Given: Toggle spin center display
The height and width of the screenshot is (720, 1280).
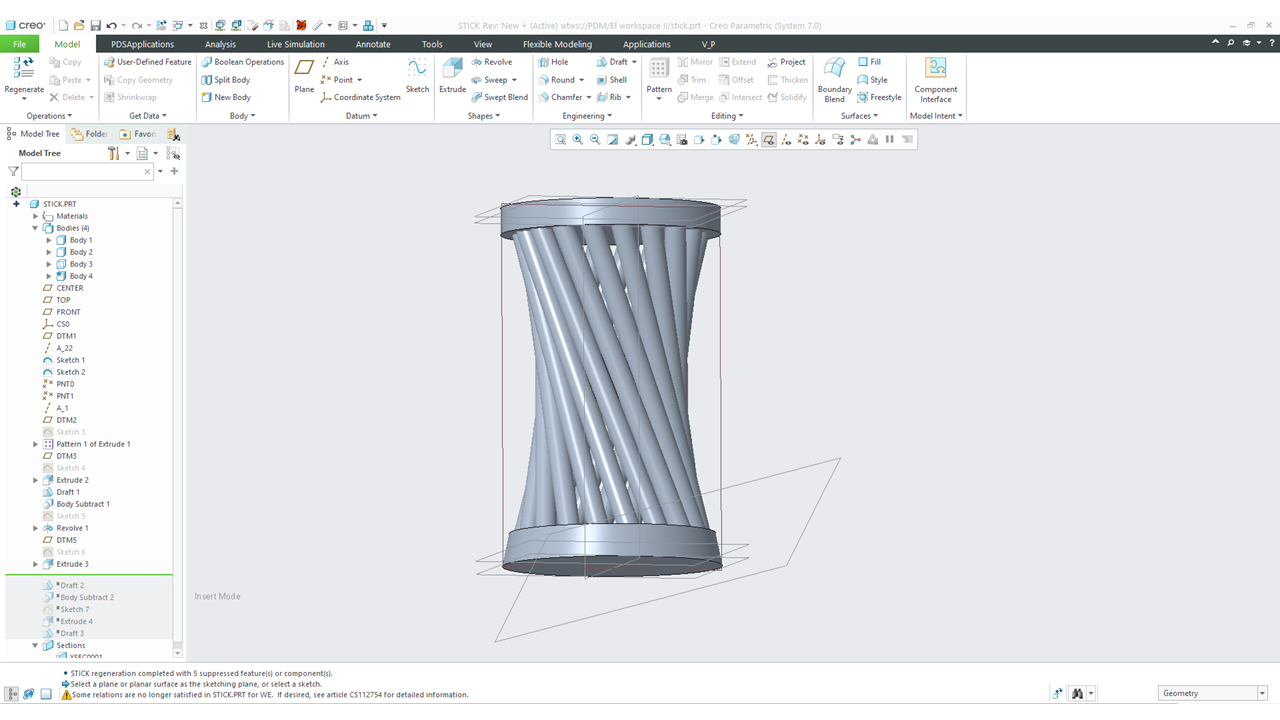Looking at the screenshot, I should coord(855,140).
